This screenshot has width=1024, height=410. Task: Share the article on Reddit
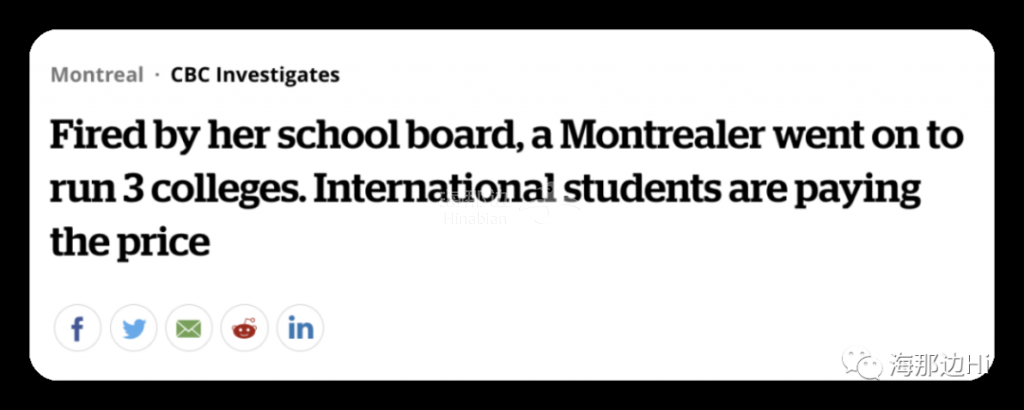tap(244, 328)
